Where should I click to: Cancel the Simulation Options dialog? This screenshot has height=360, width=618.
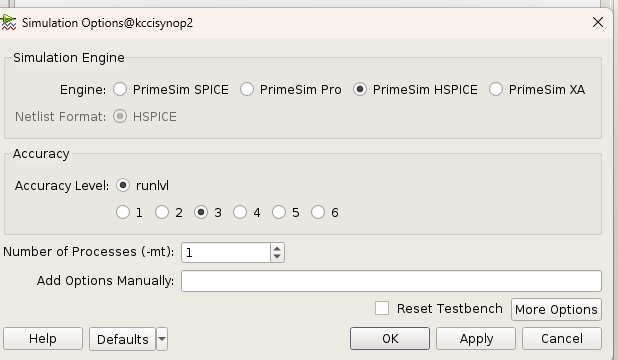point(562,338)
